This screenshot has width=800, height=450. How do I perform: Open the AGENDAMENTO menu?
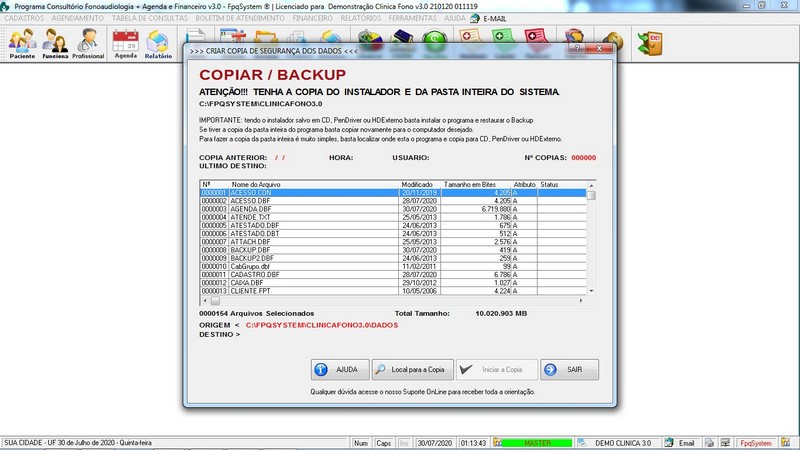78,18
